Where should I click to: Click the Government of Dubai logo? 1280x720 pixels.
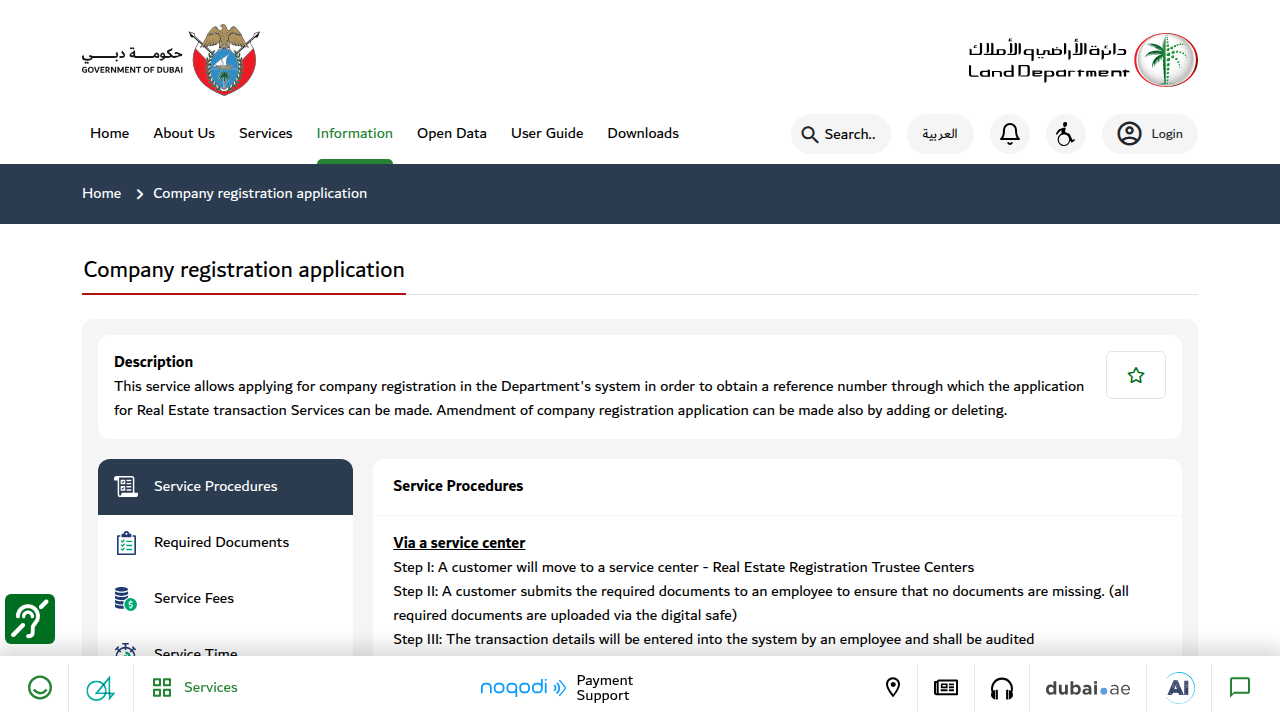click(x=171, y=60)
